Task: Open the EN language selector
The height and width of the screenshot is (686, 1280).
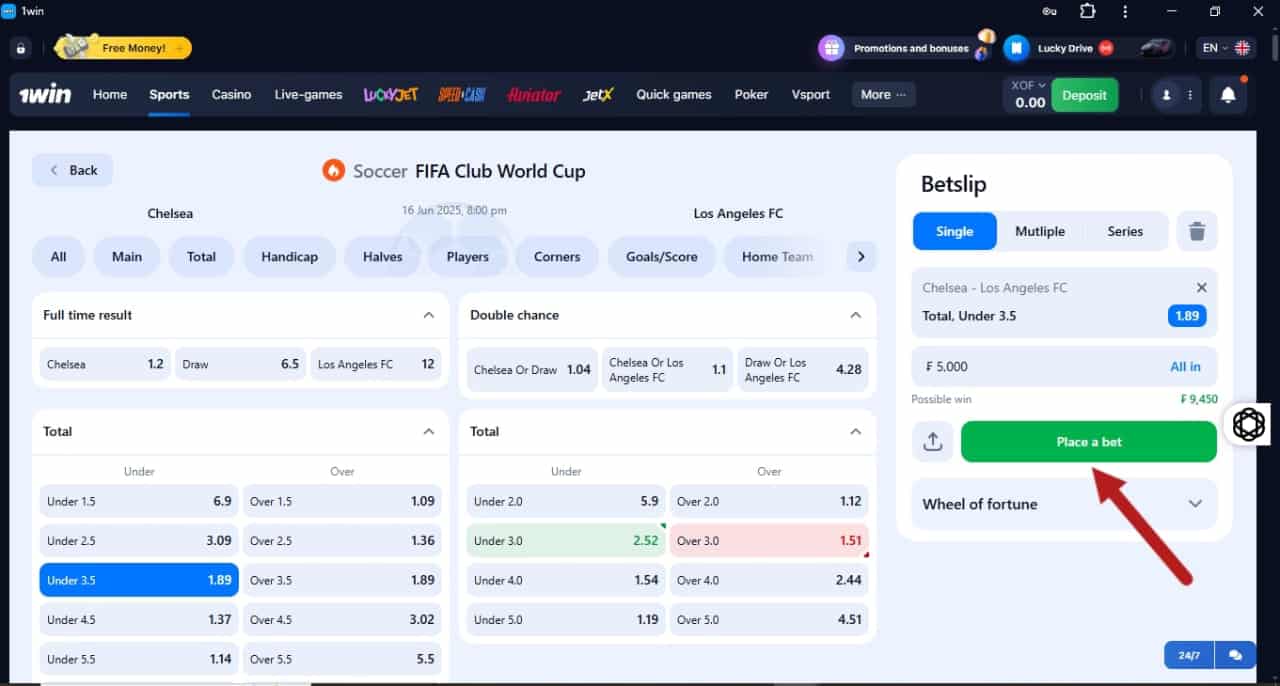Action: coord(1225,48)
